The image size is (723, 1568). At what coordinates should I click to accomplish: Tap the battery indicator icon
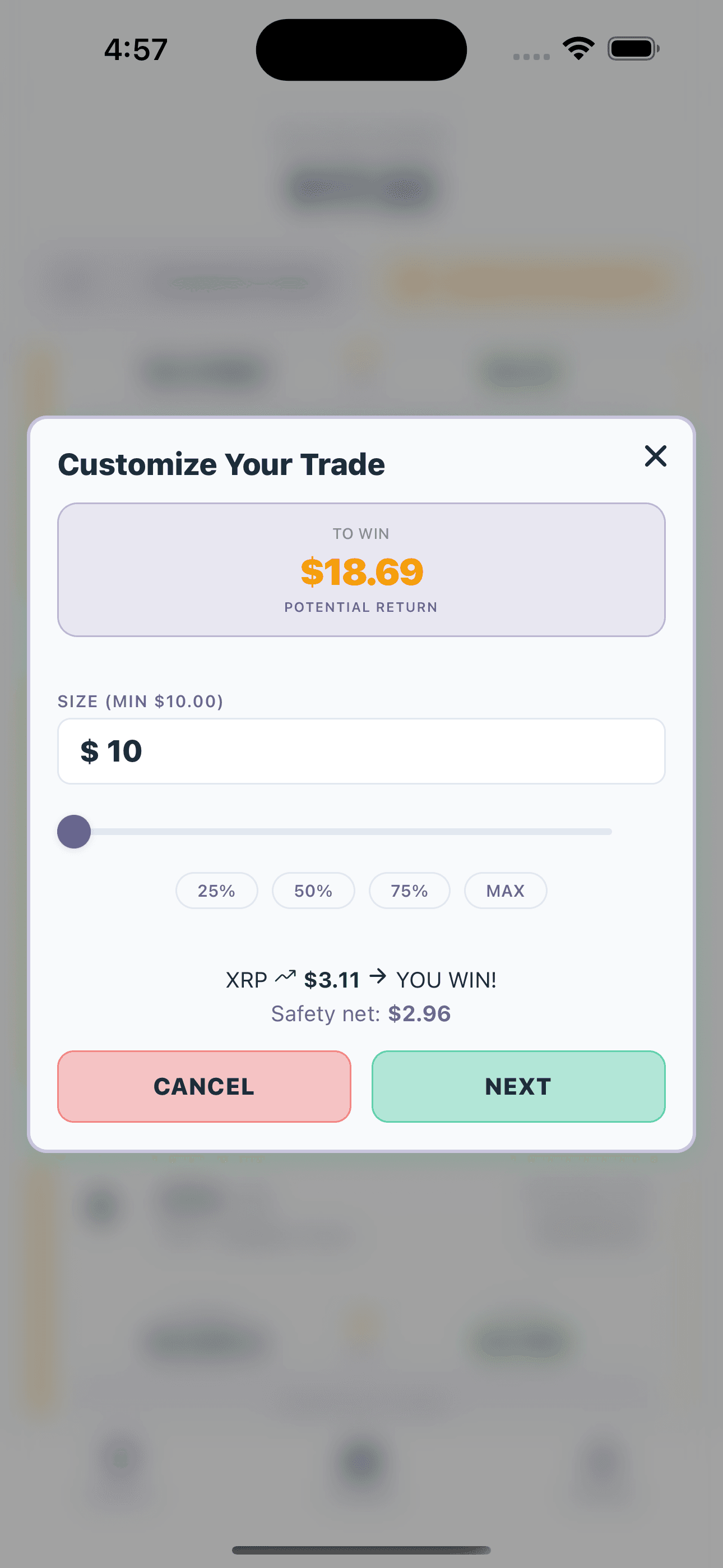633,49
